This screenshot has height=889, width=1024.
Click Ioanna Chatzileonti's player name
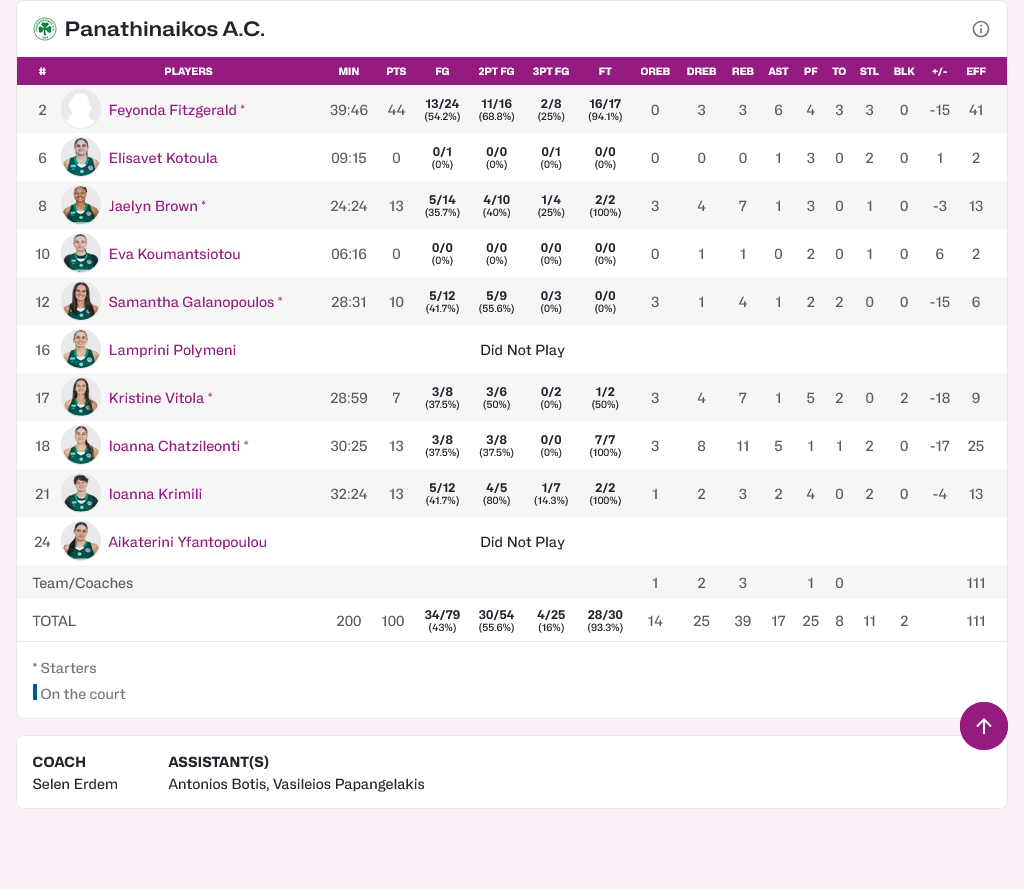[x=174, y=446]
